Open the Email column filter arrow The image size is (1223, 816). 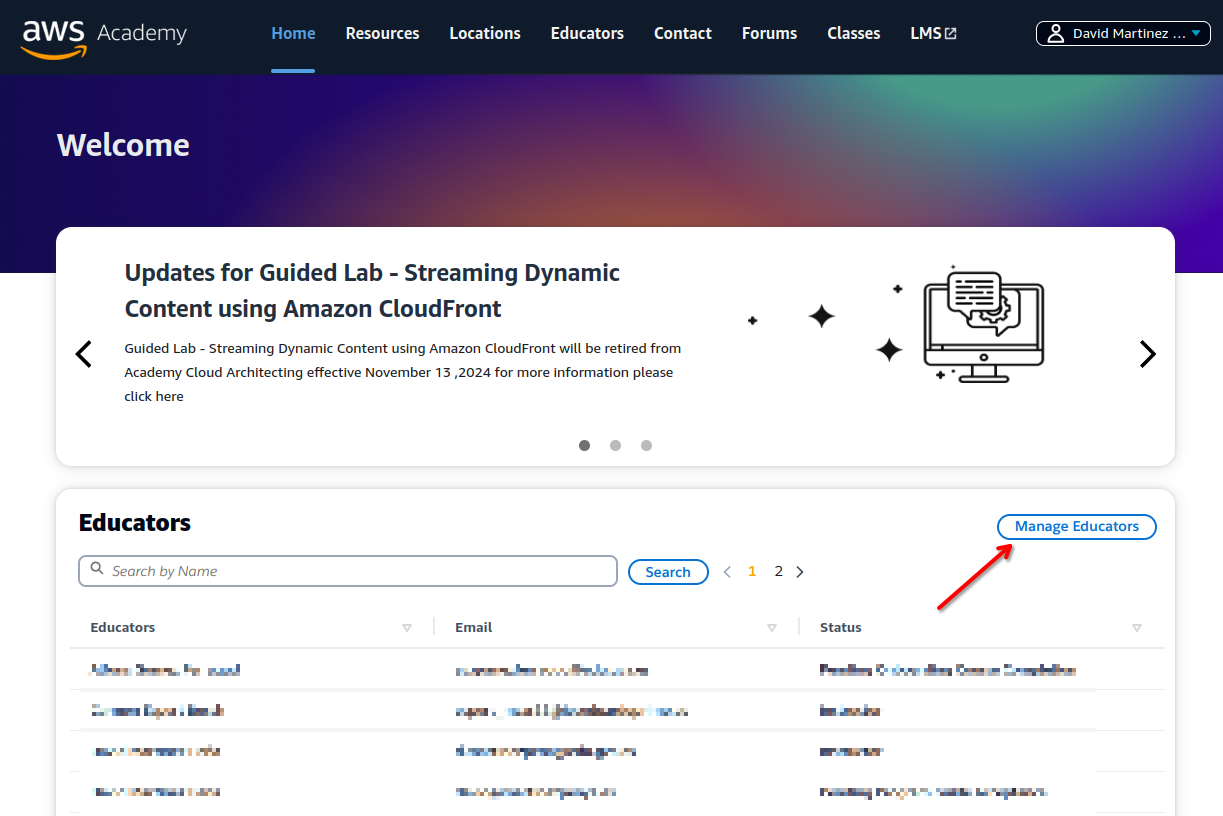click(772, 628)
